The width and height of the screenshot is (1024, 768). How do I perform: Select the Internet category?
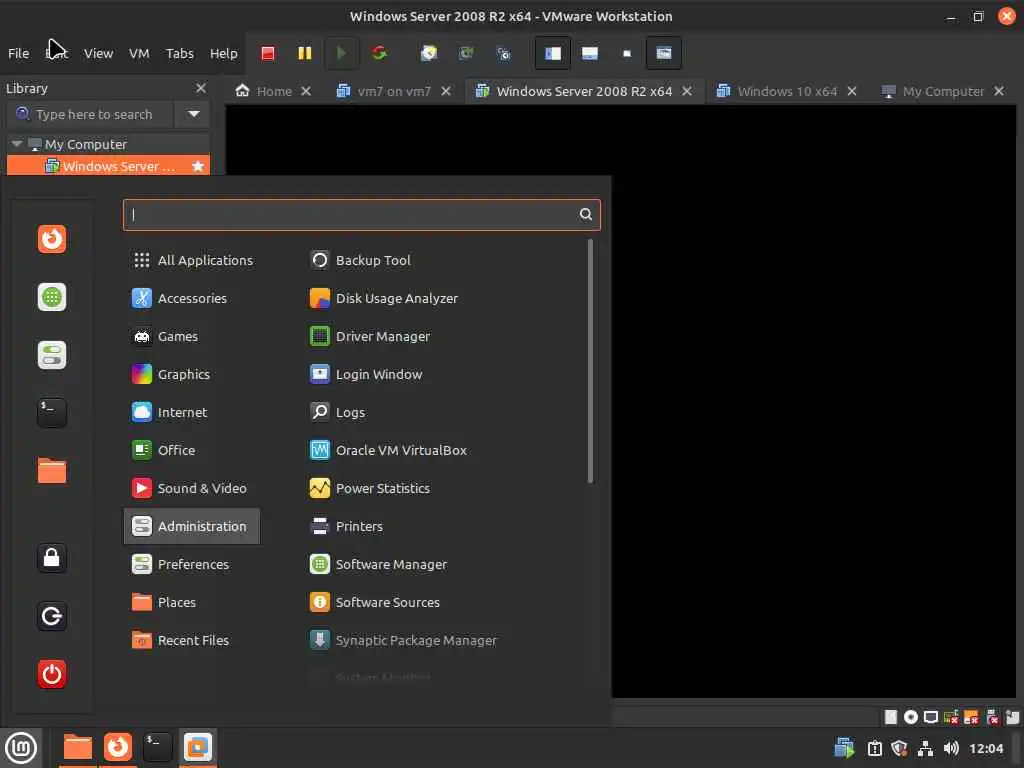click(192, 412)
